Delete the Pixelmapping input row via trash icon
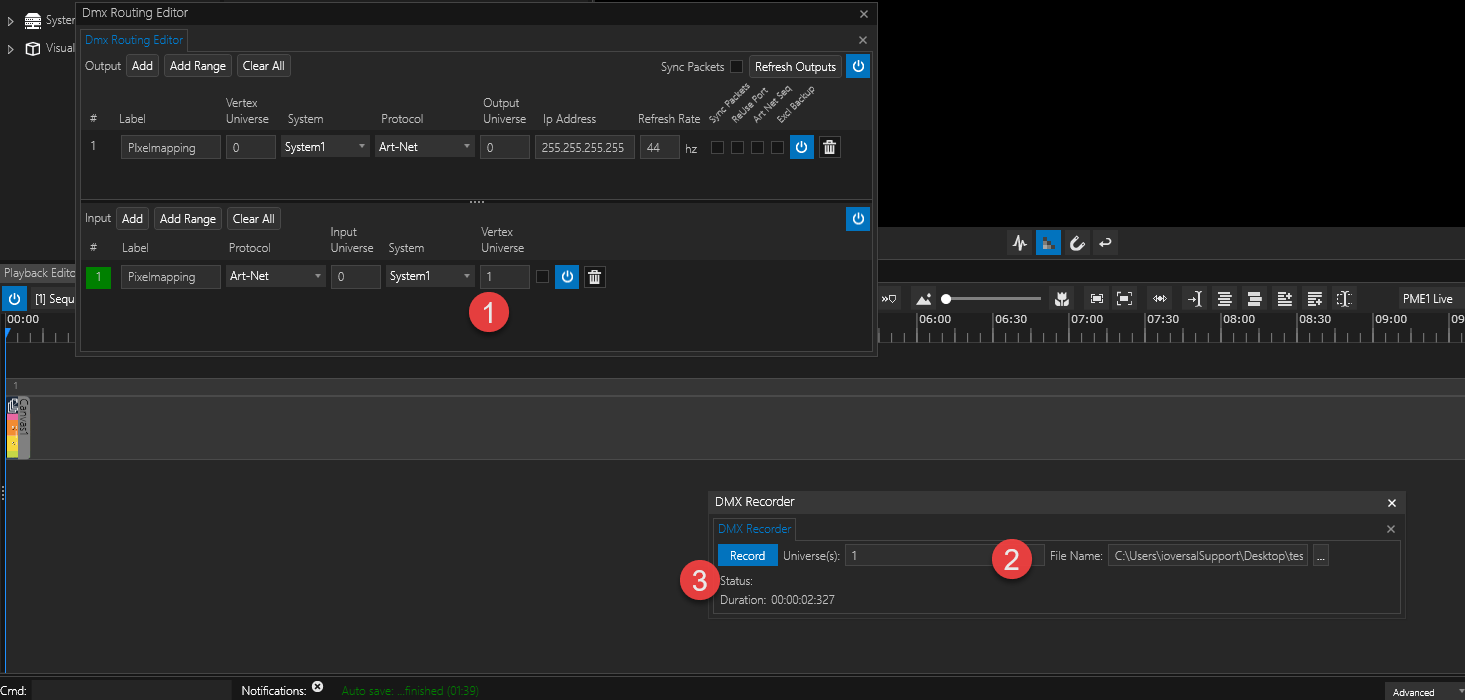 point(594,277)
